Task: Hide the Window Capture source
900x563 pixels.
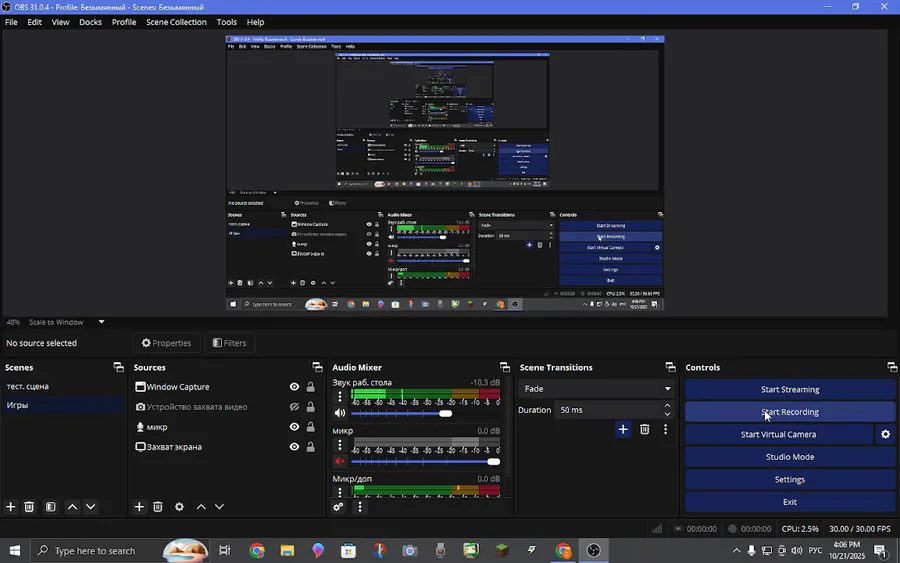Action: tap(294, 387)
